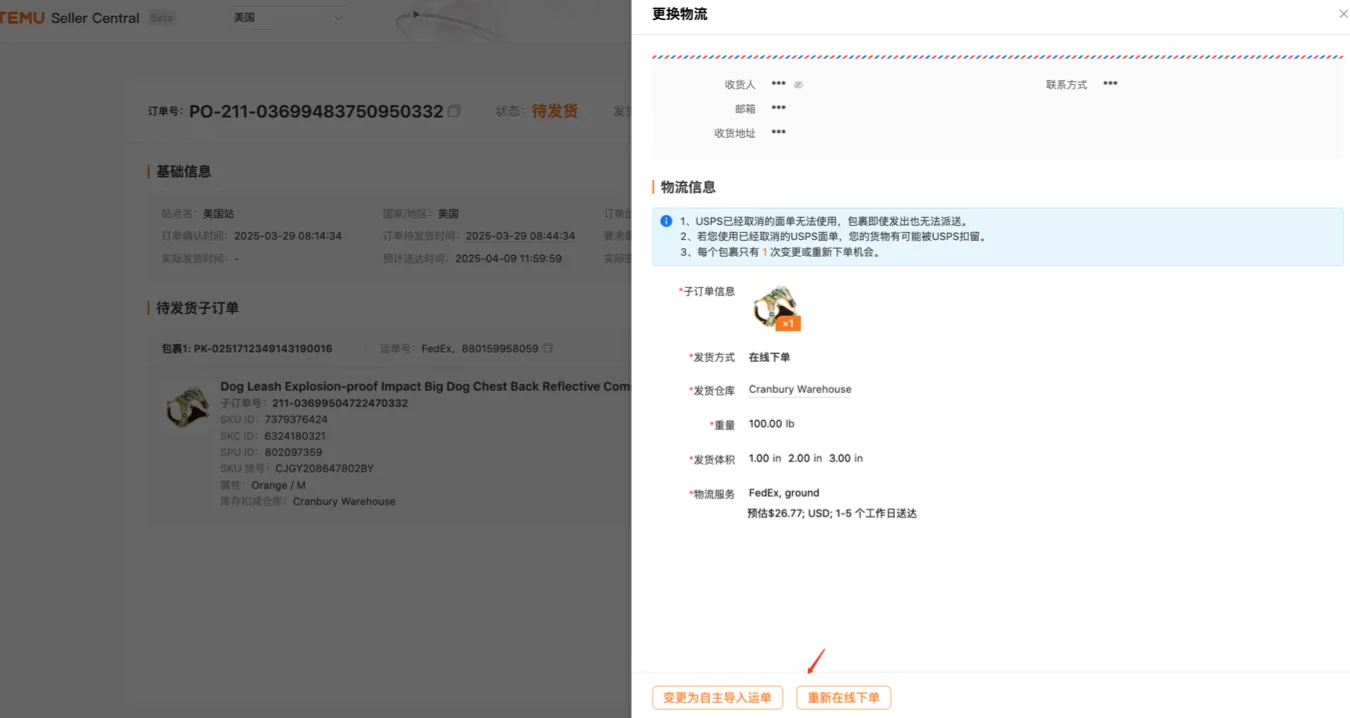Reveal hidden recipient info with eye icon

798,85
